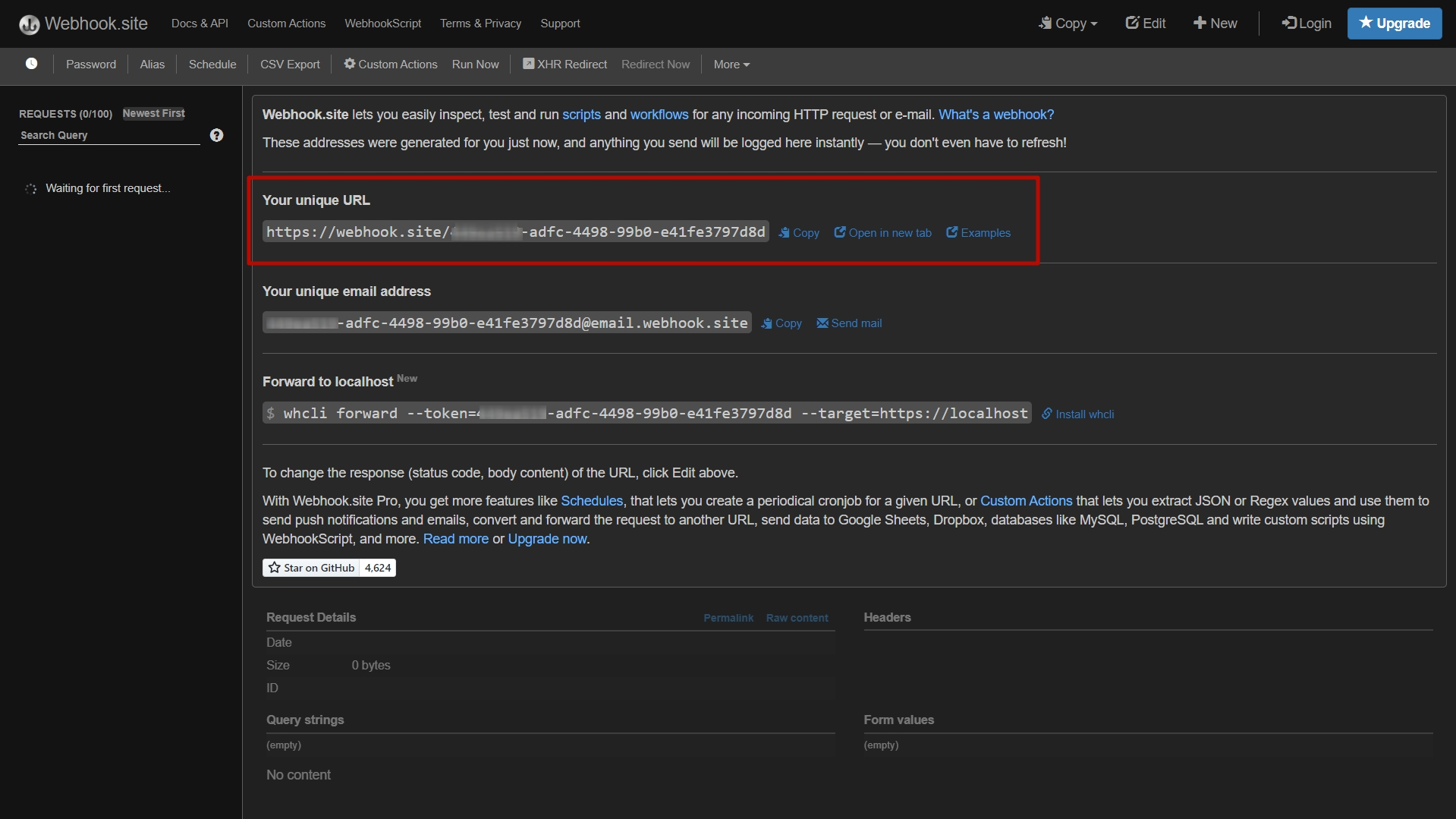
Task: Click Install whcli link icon
Action: [1047, 414]
